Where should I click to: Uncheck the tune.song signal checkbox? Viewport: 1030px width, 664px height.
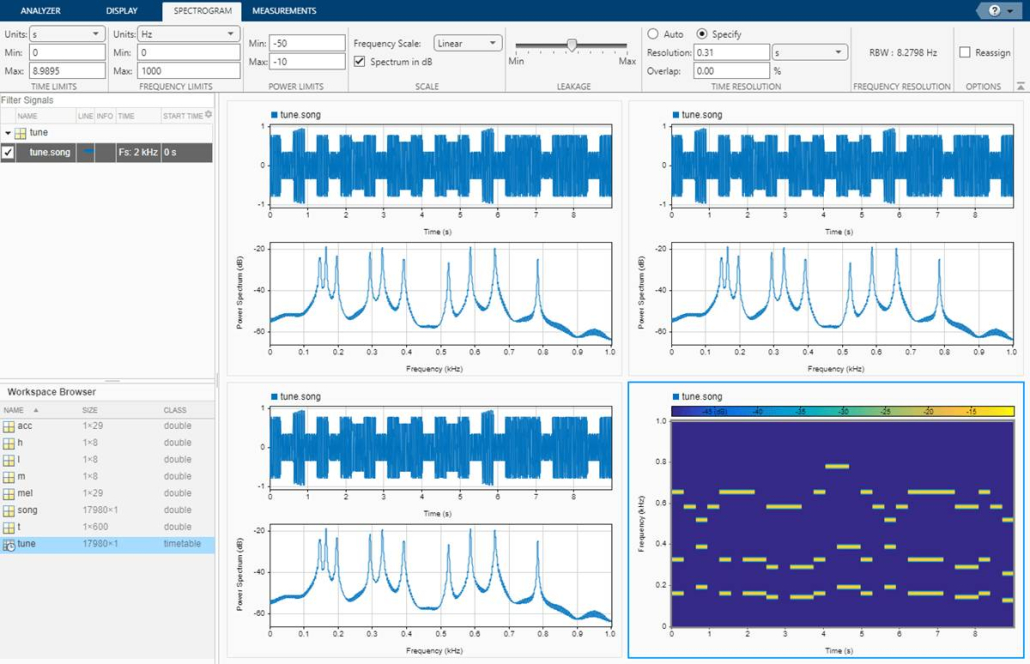pos(8,152)
